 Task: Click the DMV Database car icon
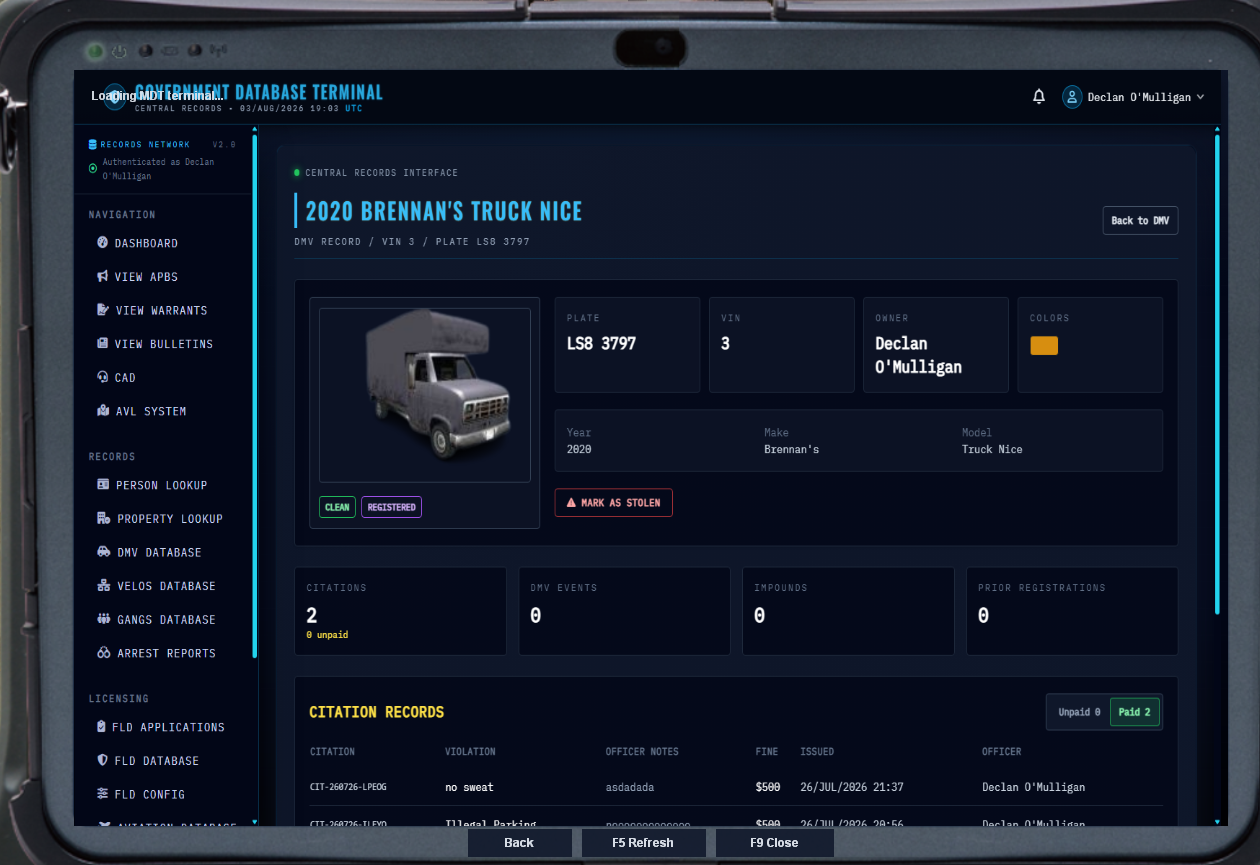[x=103, y=552]
